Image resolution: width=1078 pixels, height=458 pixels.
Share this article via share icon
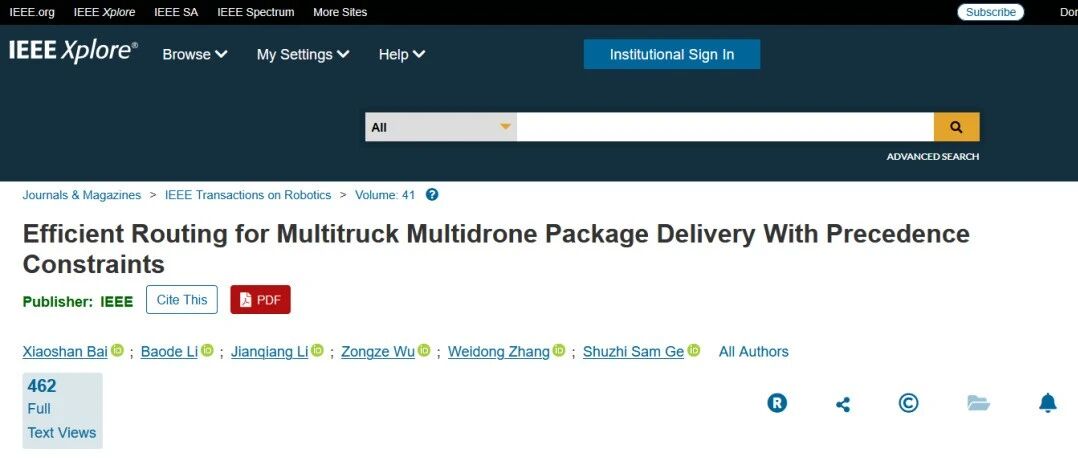point(843,404)
